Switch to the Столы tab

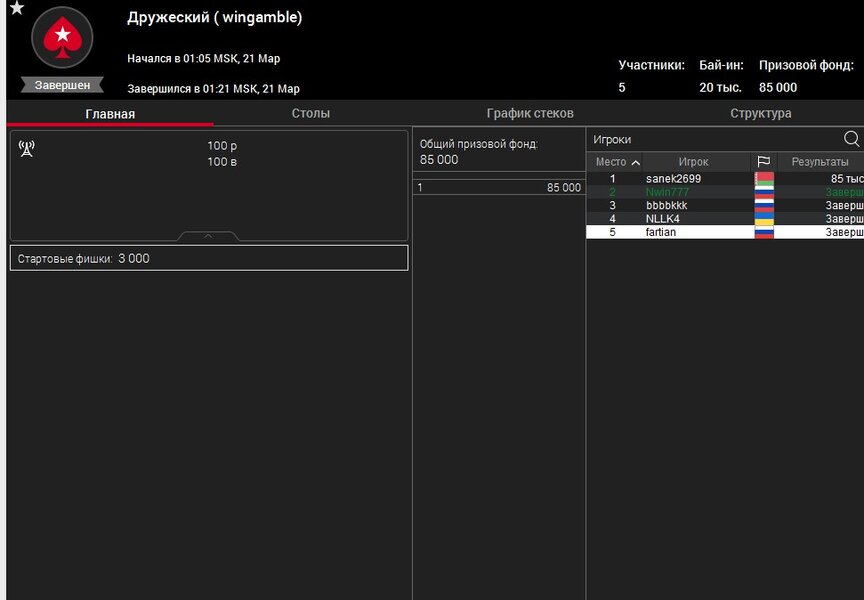[x=310, y=114]
